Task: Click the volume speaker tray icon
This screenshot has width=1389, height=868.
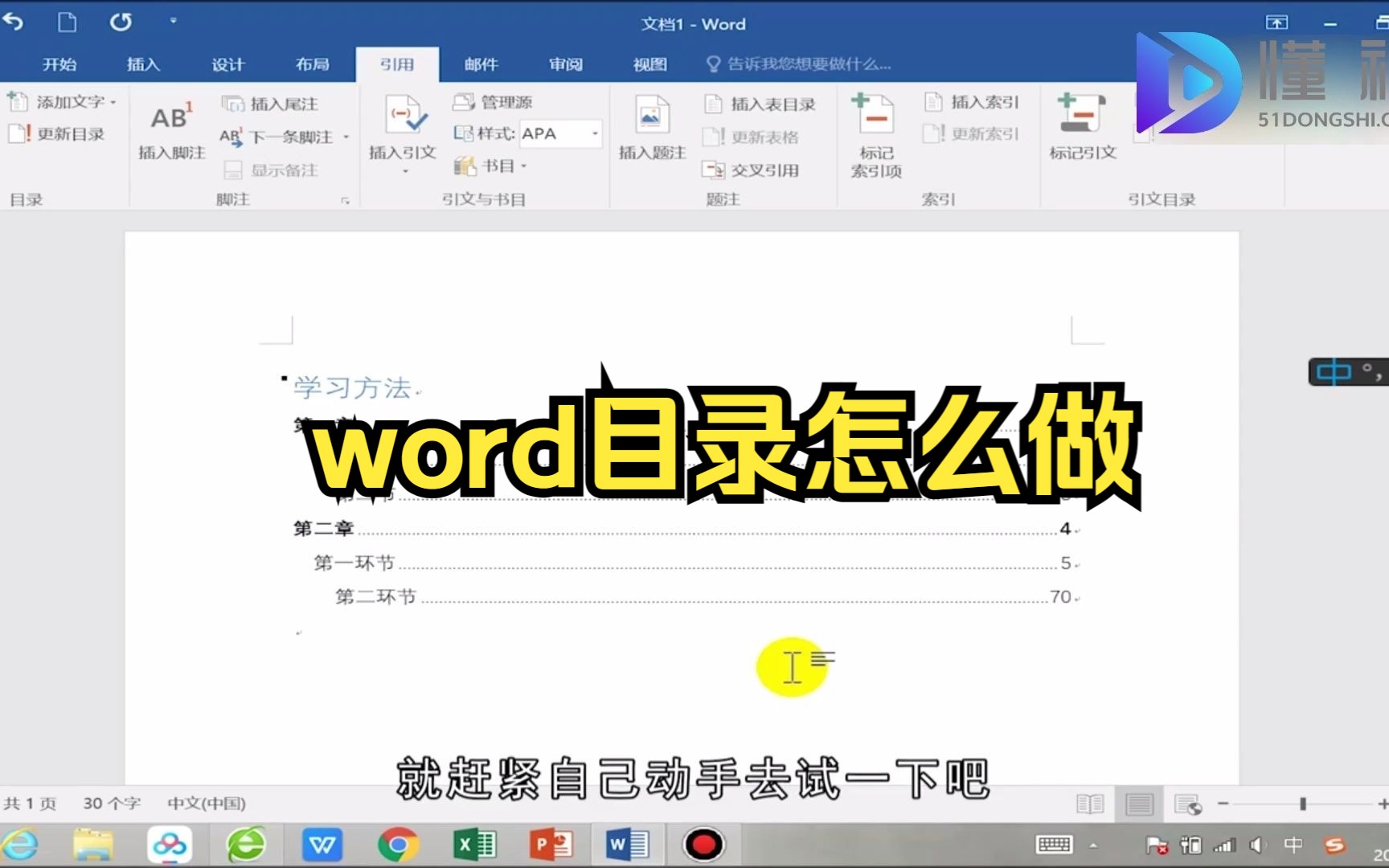Action: click(x=1257, y=845)
